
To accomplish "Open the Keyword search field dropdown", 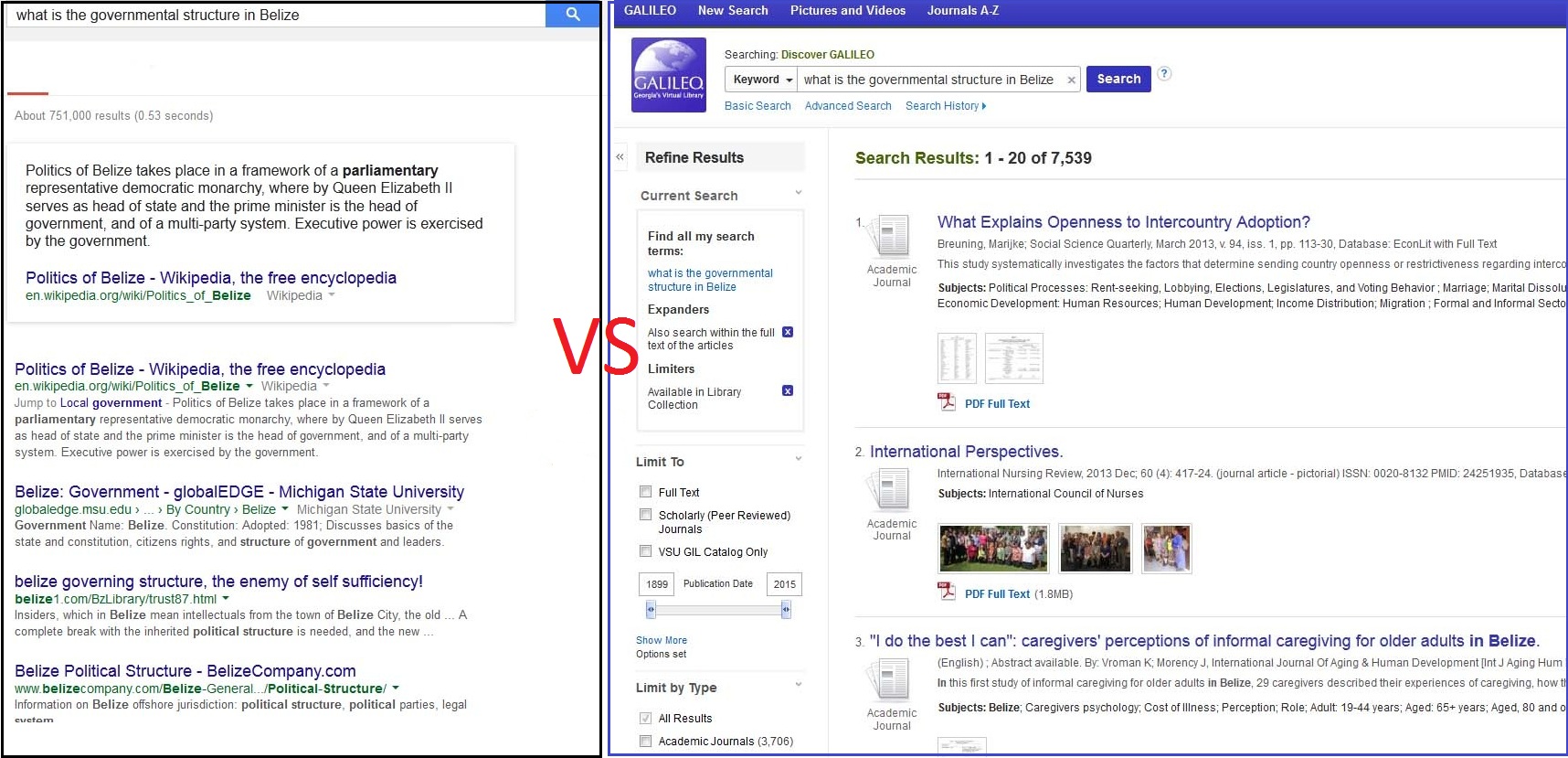I will click(761, 80).
